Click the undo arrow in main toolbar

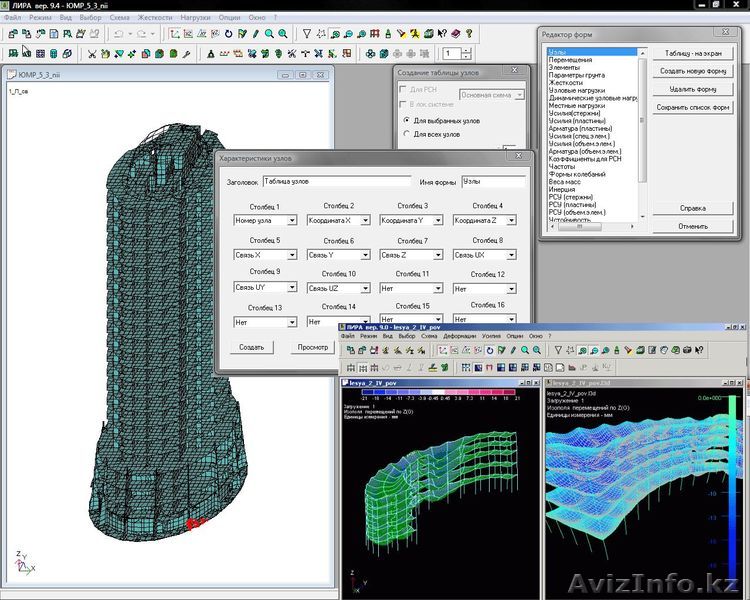tap(118, 34)
